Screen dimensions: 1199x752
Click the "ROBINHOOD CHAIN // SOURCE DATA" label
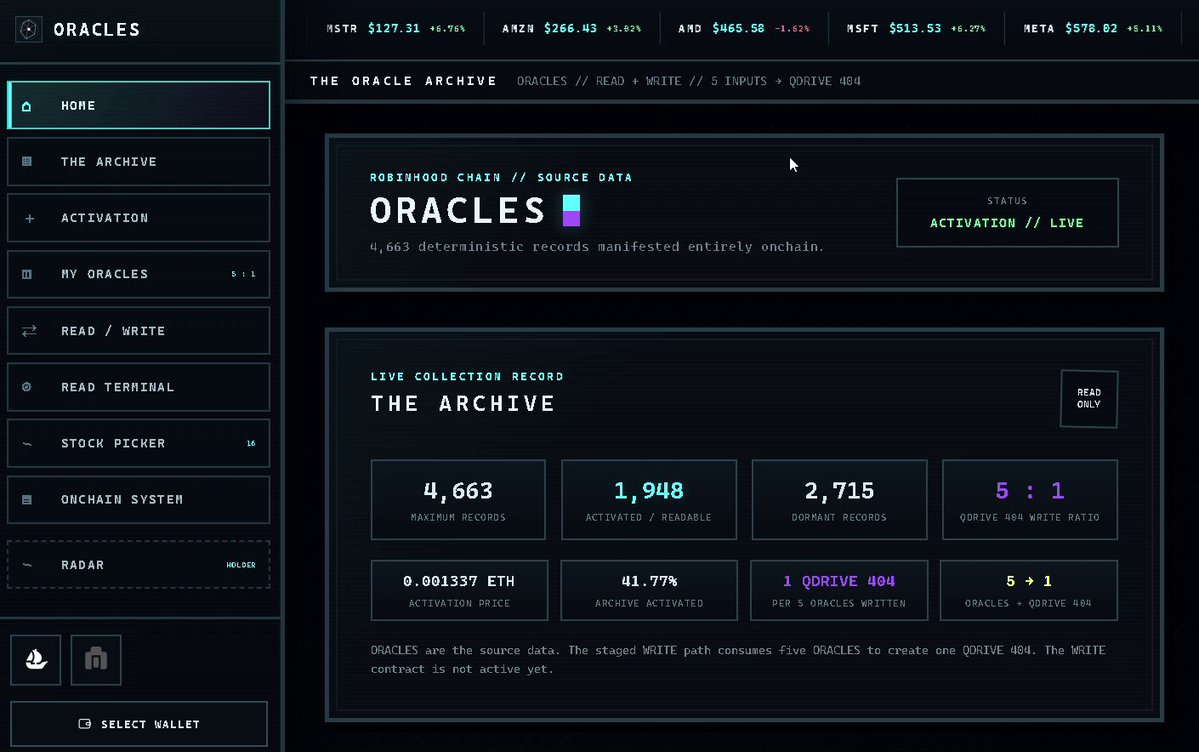[x=501, y=177]
